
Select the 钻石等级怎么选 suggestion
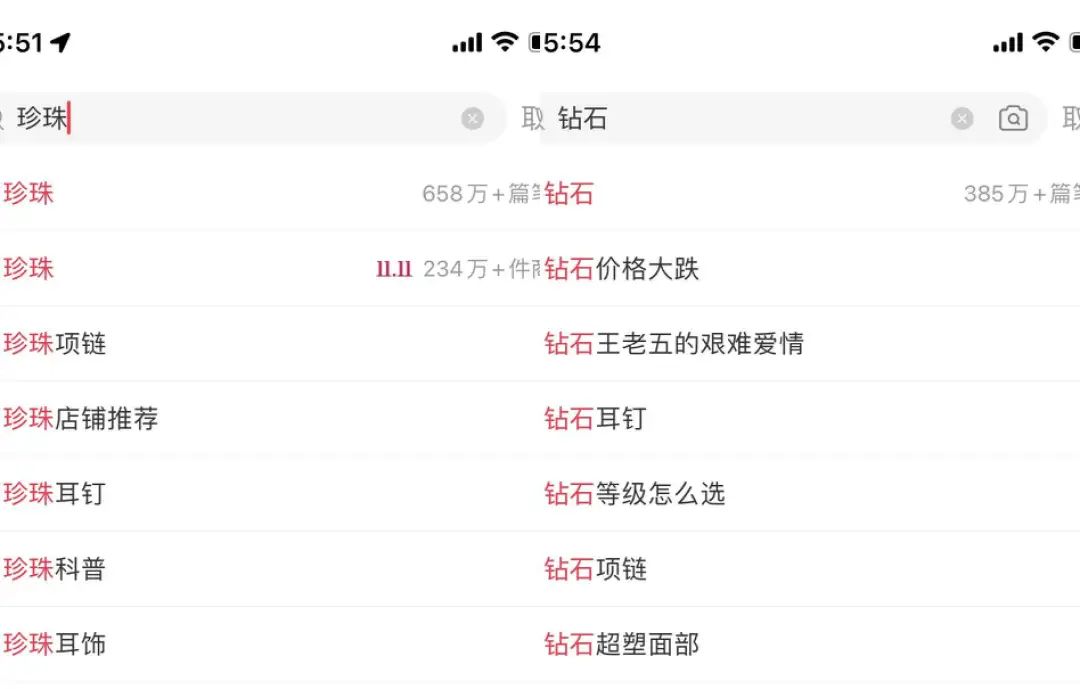[x=635, y=494]
